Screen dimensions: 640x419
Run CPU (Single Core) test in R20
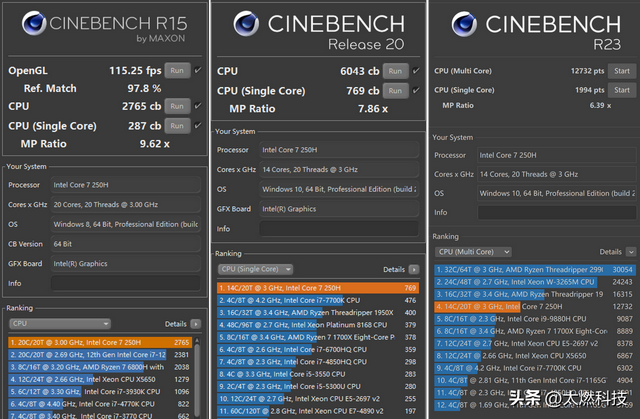[x=395, y=91]
